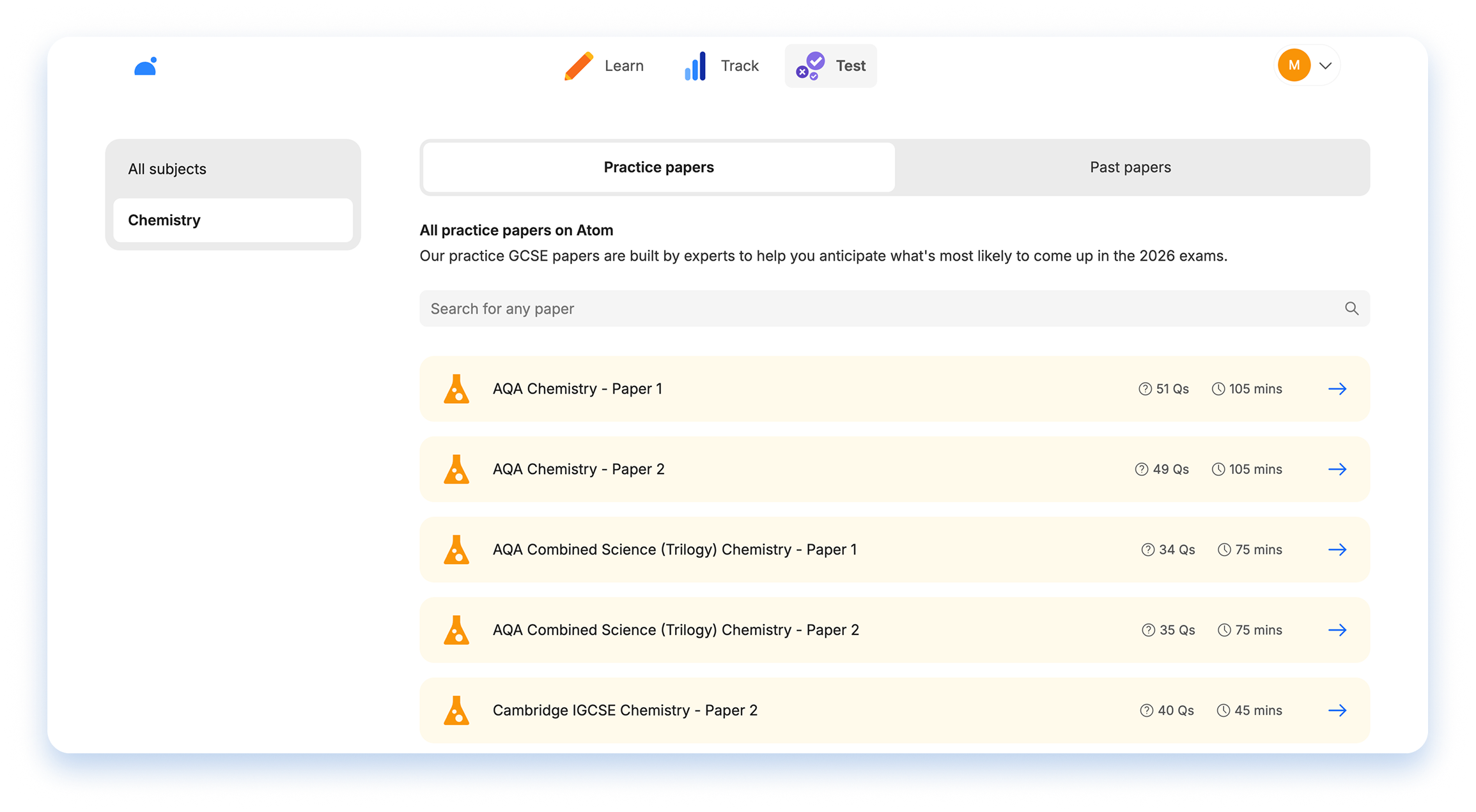The width and height of the screenshot is (1476, 812).
Task: Click the Atom logo icon
Action: (146, 66)
